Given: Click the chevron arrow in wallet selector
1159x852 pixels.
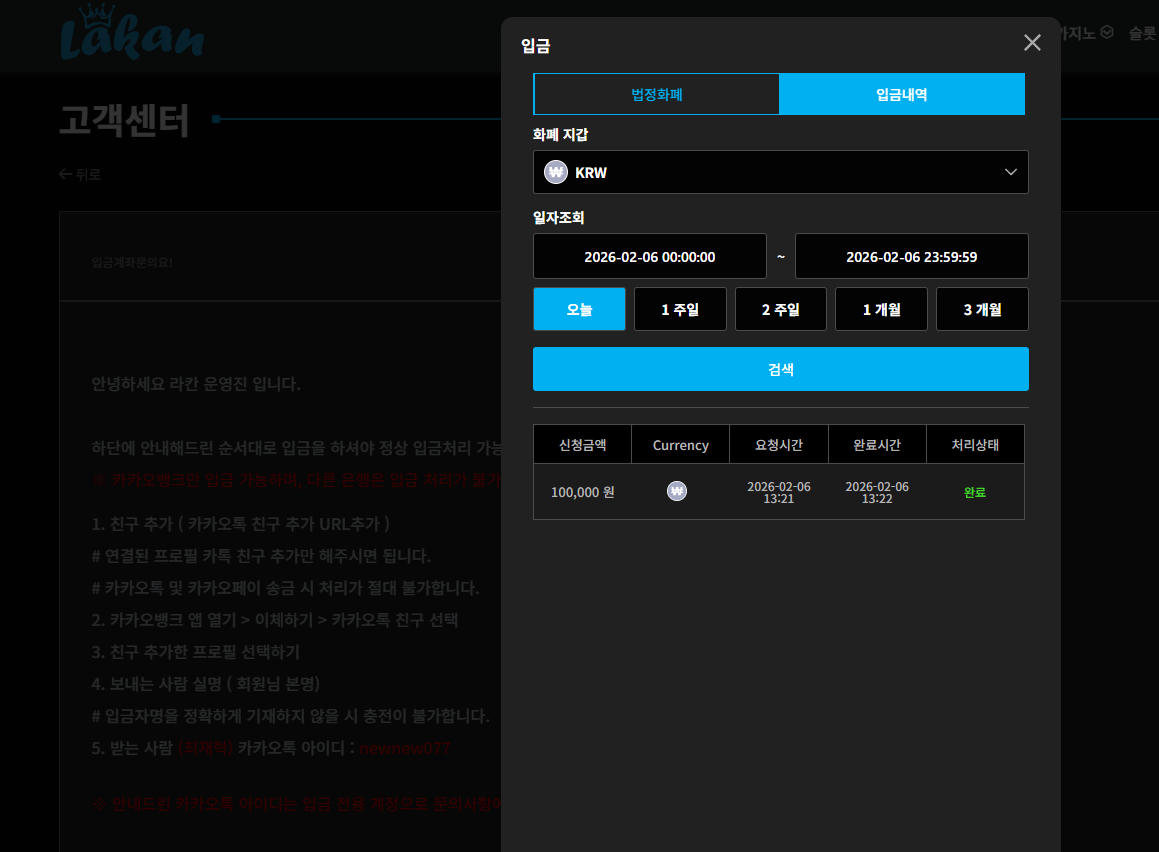Looking at the screenshot, I should point(1010,172).
